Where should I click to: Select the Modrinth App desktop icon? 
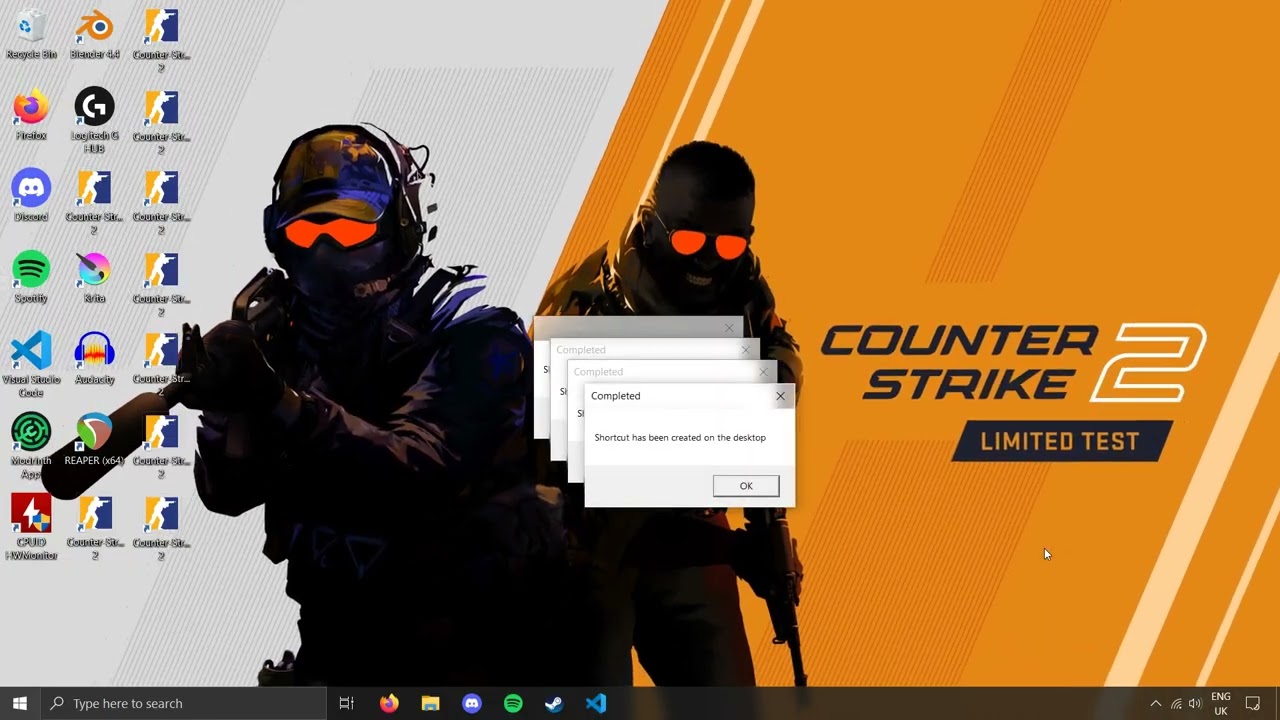31,446
